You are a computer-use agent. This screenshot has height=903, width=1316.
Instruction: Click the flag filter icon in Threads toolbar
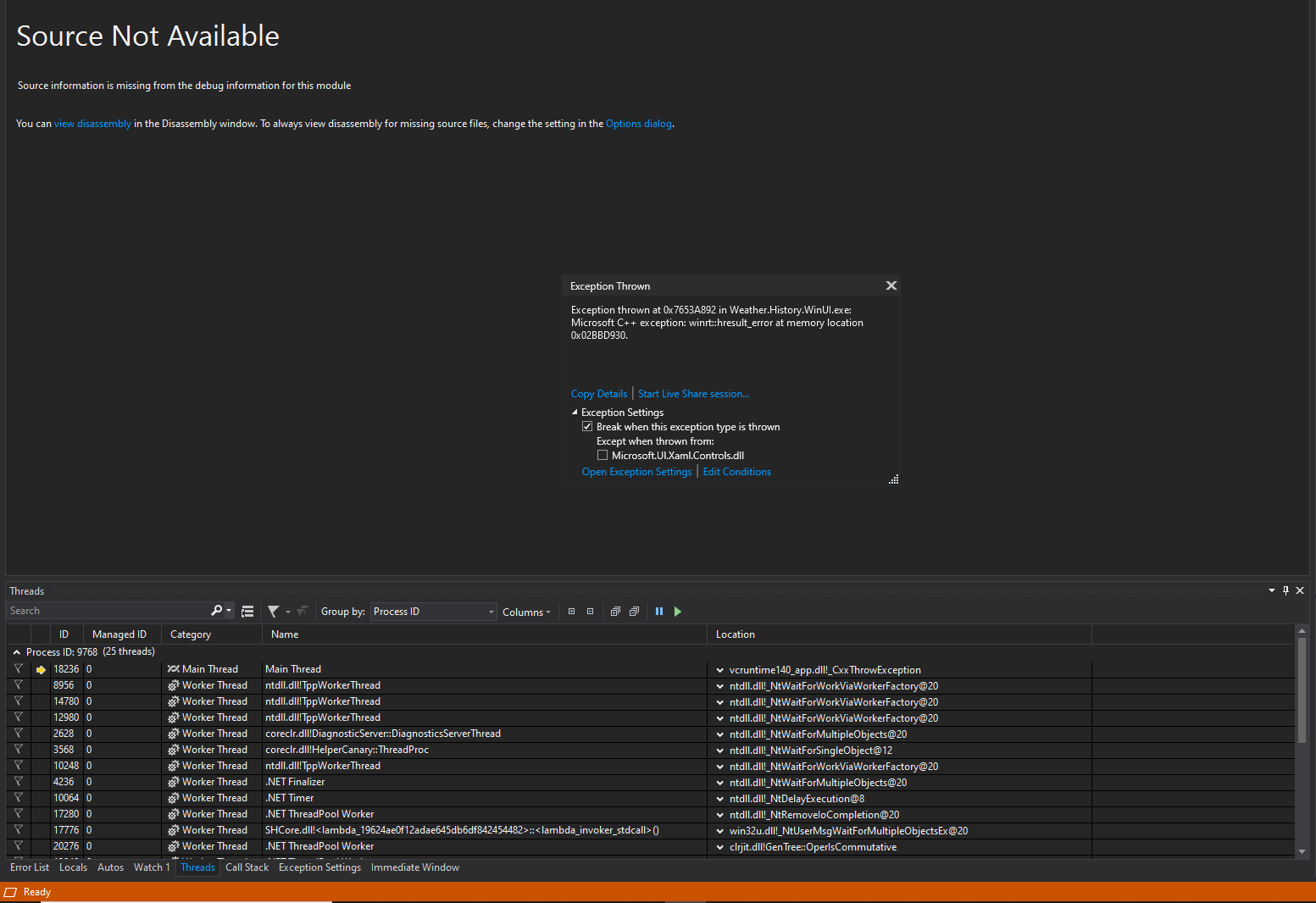tap(274, 612)
